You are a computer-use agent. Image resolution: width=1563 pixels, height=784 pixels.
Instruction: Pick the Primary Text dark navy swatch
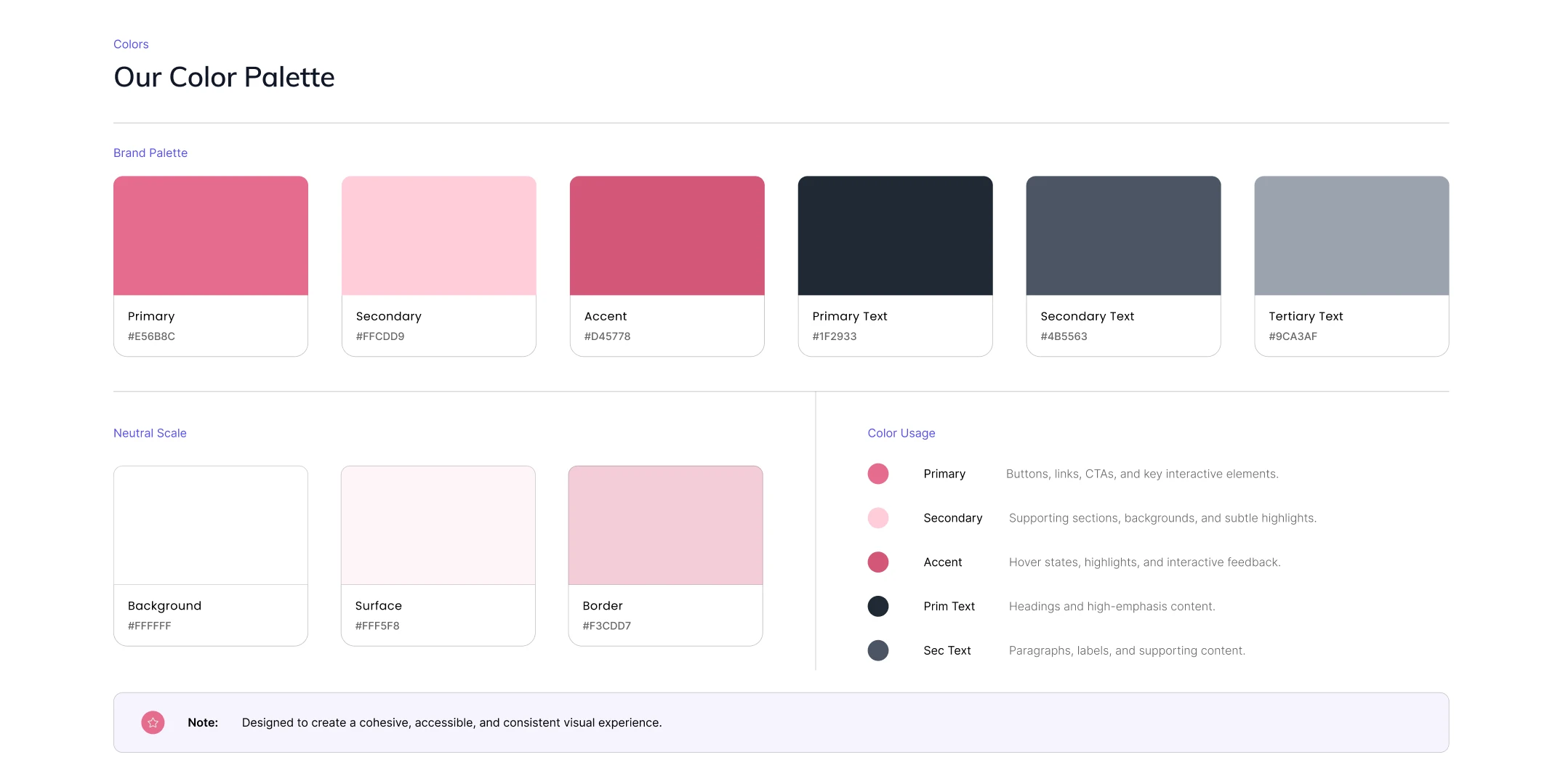pyautogui.click(x=896, y=235)
